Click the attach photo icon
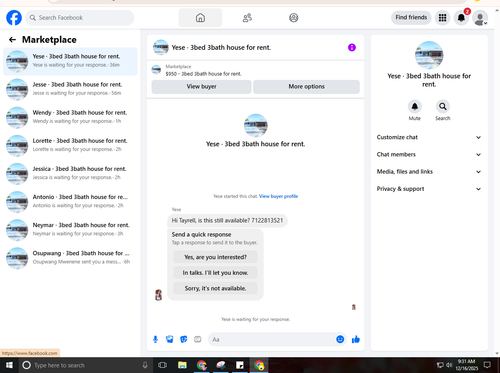The image size is (500, 373). click(170, 339)
